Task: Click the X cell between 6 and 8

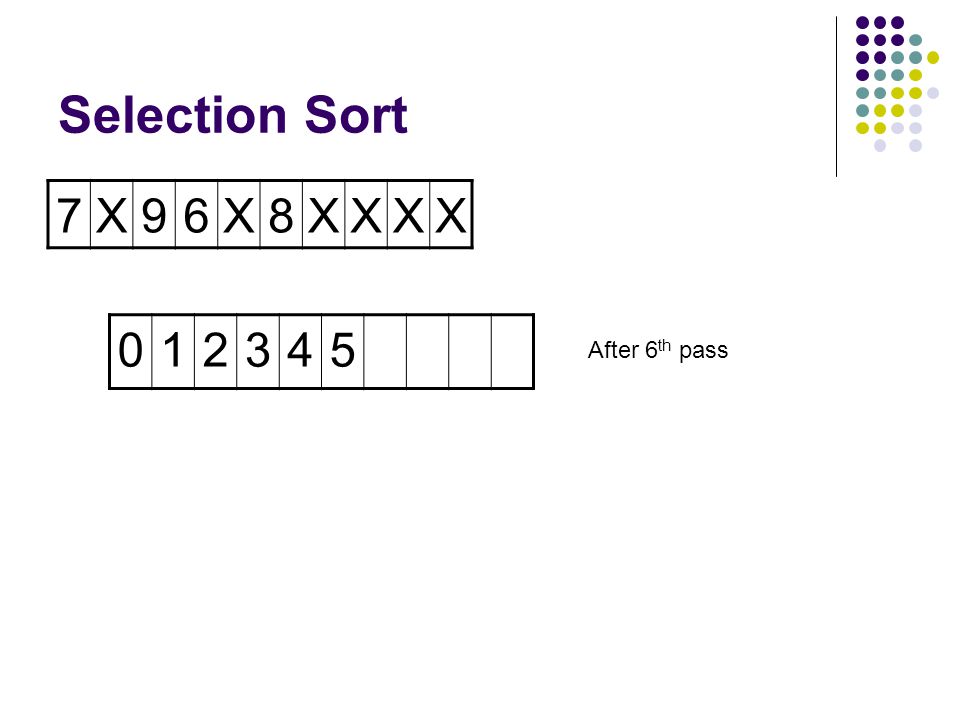Action: tap(239, 214)
